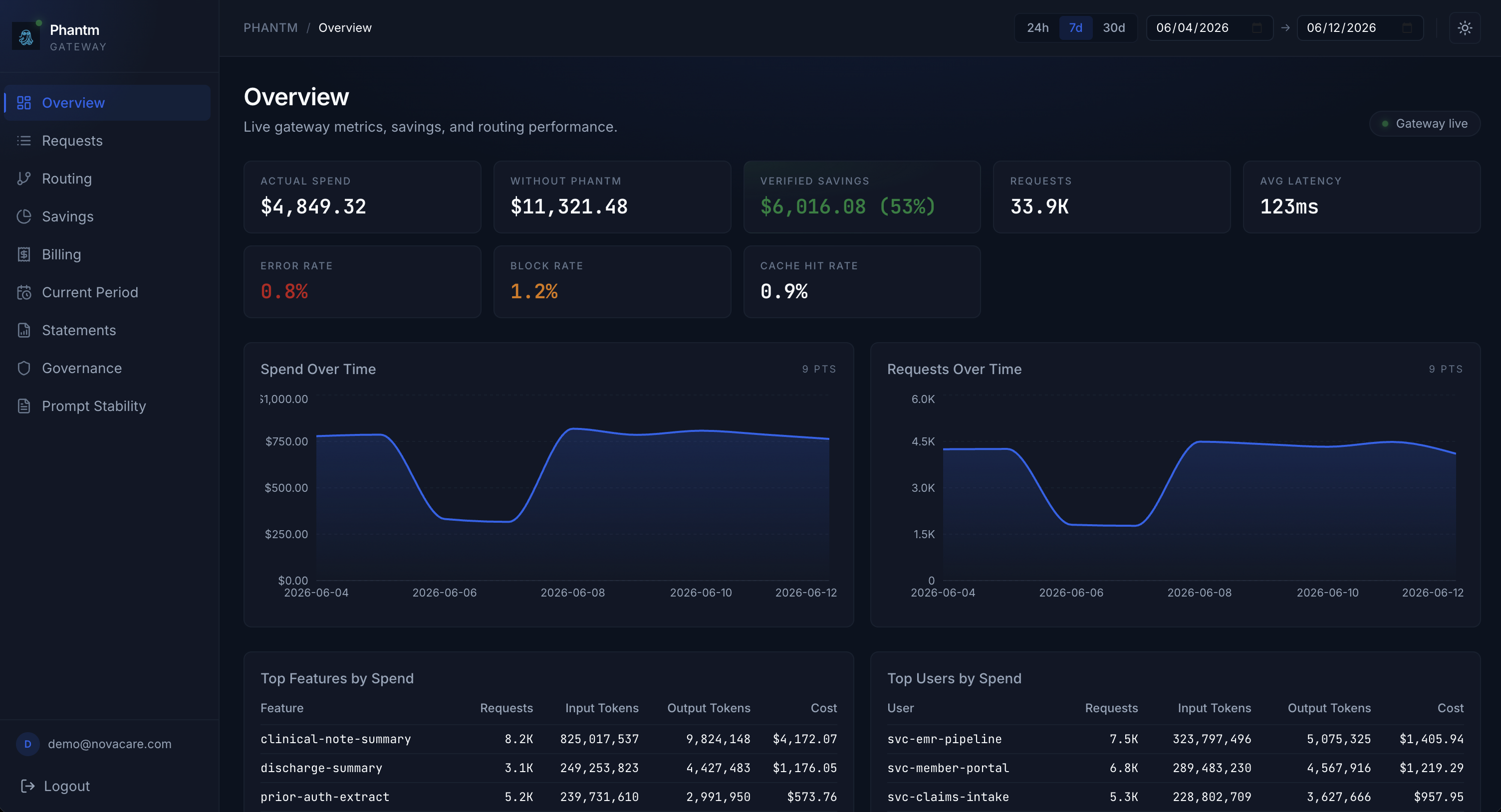Click demo@novacare.com account email
The width and height of the screenshot is (1501, 812).
pos(110,744)
